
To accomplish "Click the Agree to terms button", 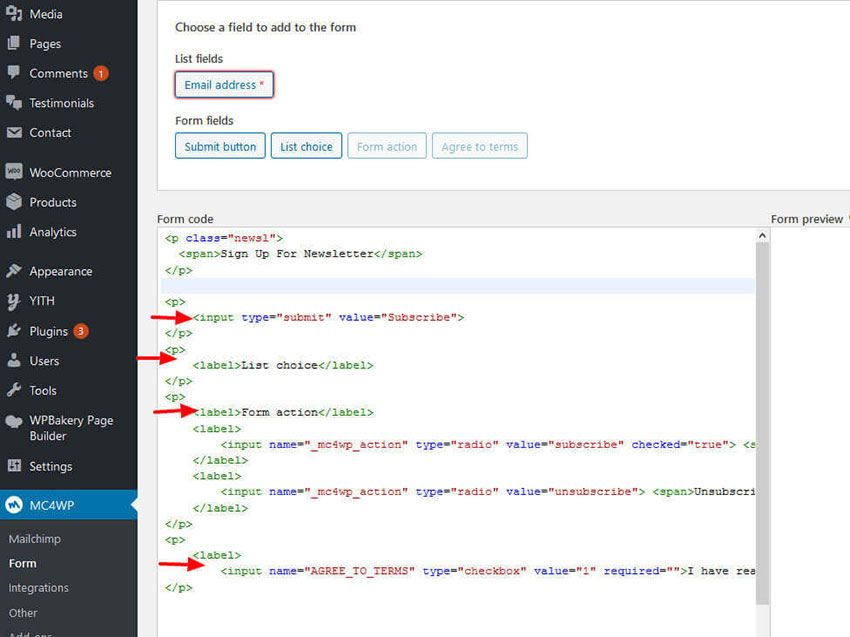I will point(480,146).
